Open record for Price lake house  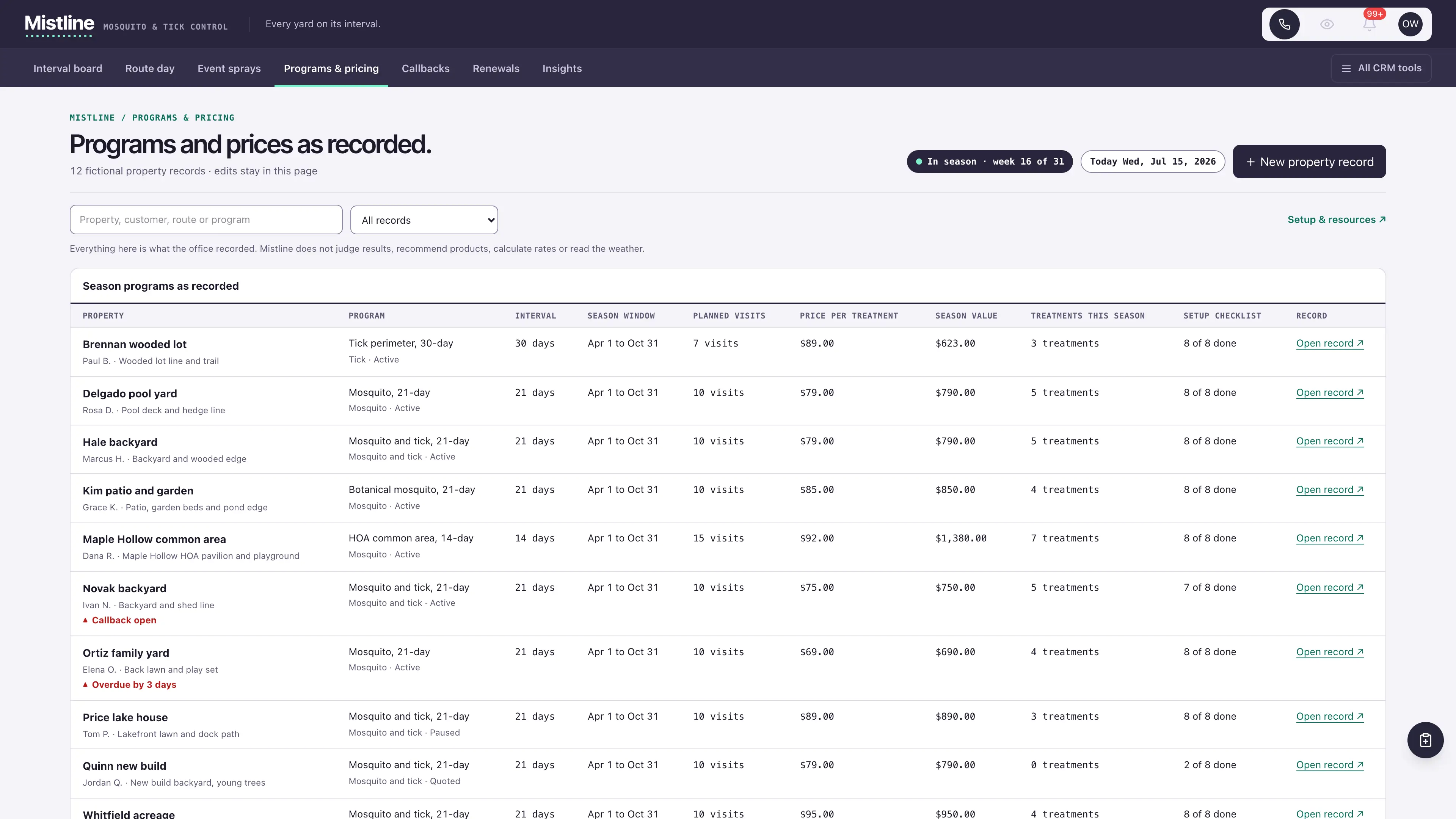(1329, 716)
